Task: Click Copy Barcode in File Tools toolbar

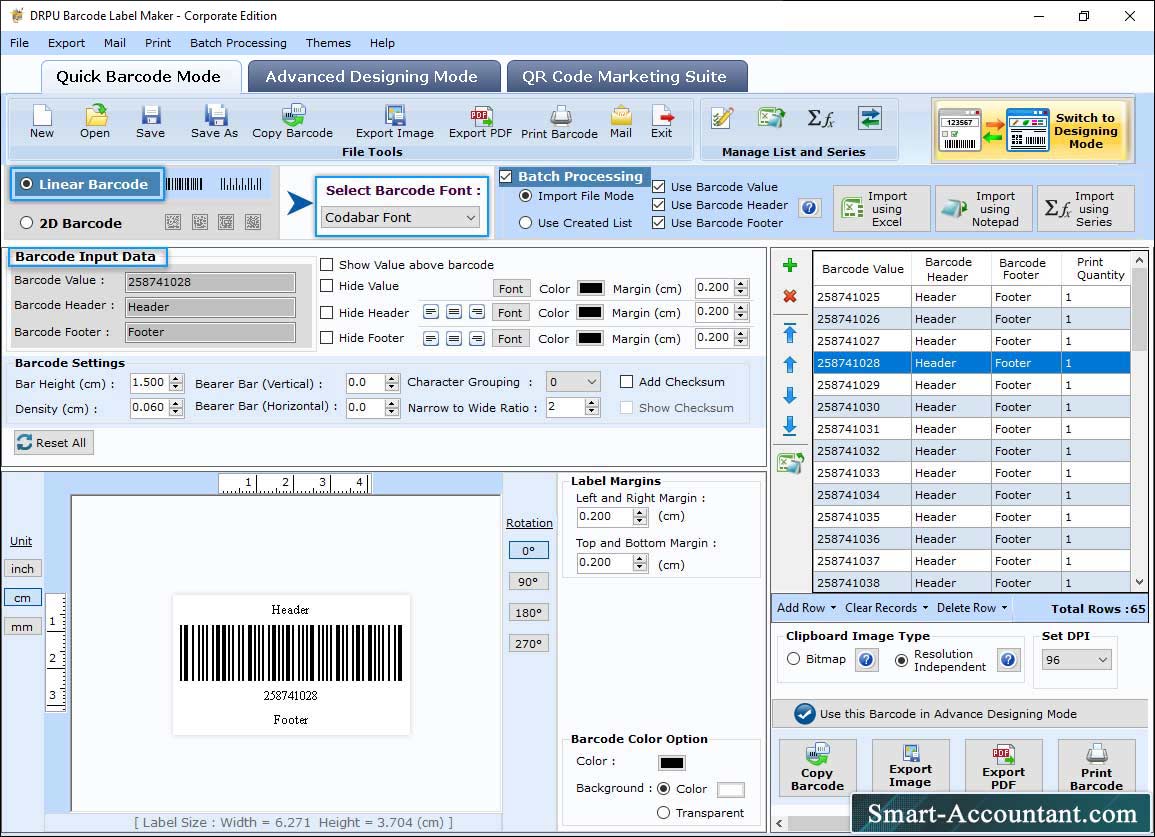Action: (292, 122)
